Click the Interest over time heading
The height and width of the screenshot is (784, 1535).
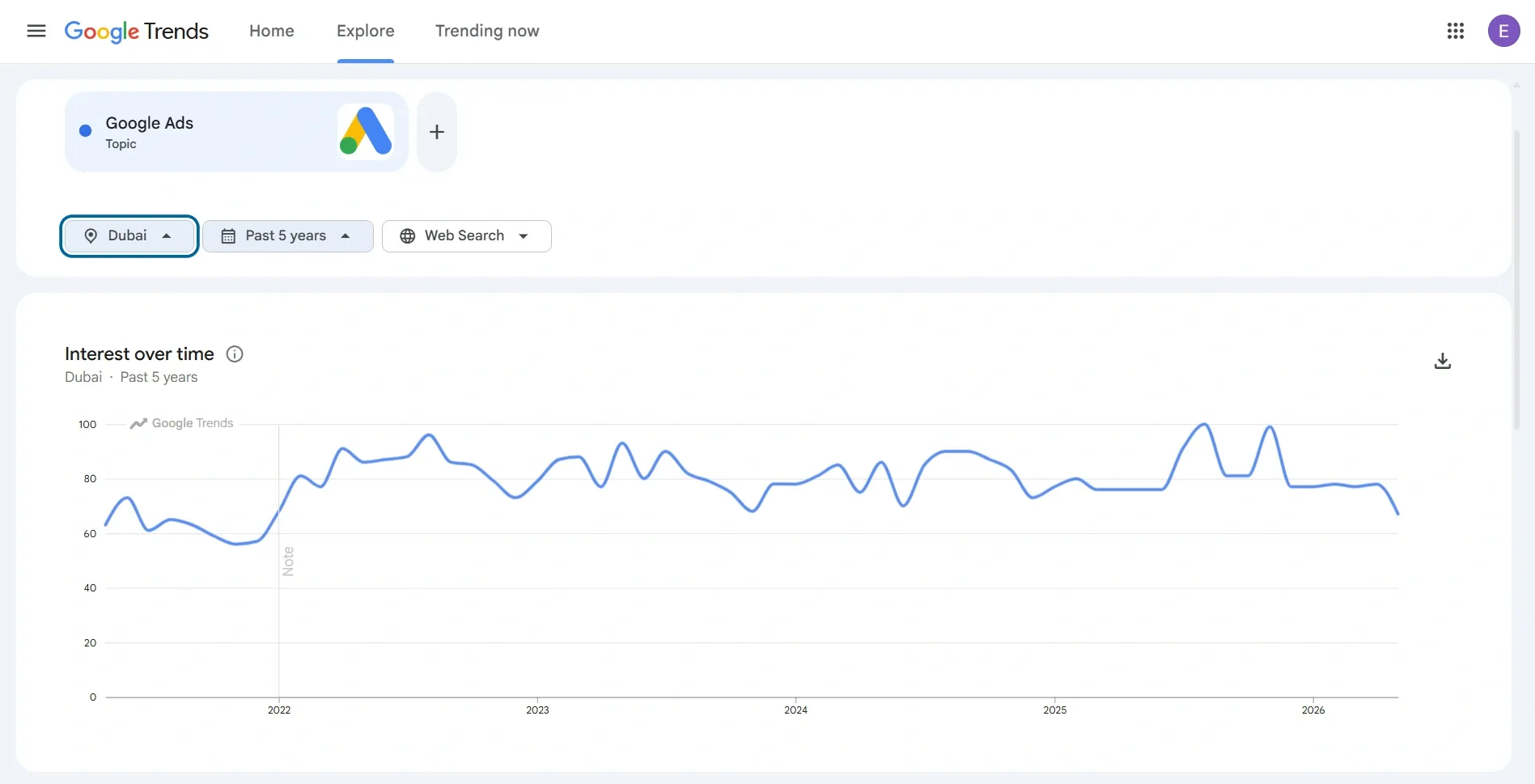pos(139,354)
